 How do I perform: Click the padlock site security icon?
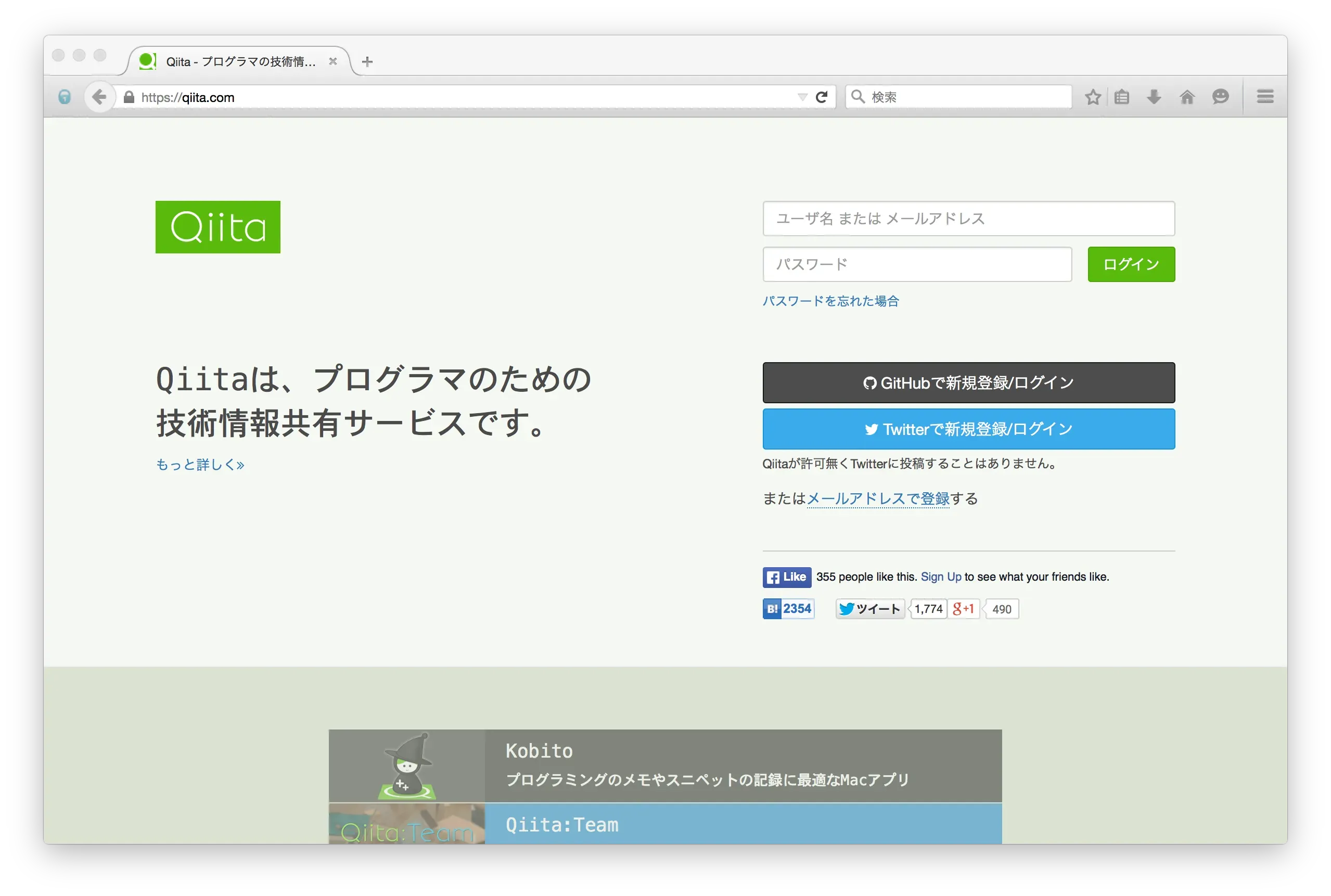pos(129,97)
